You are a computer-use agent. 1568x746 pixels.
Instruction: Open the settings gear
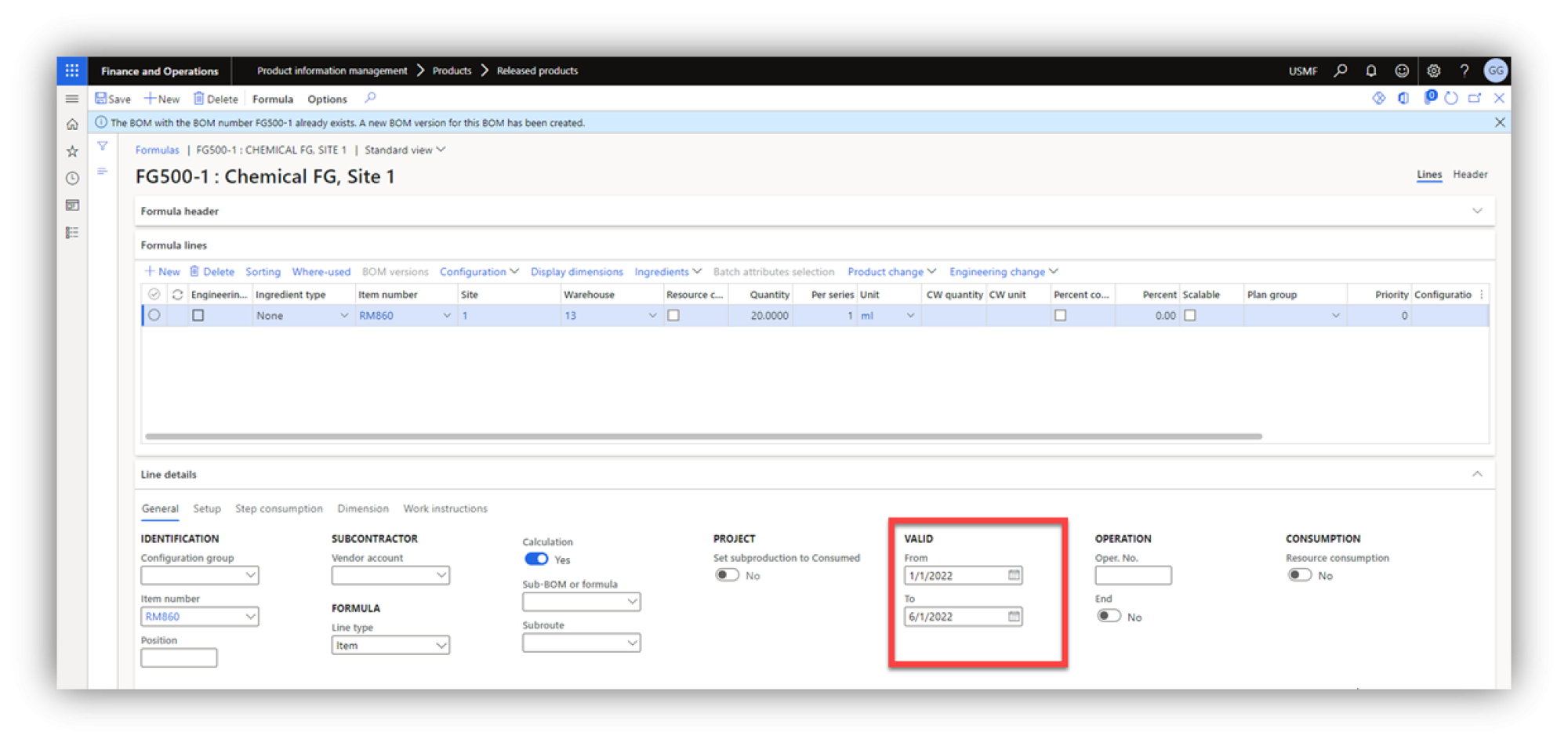[1433, 71]
